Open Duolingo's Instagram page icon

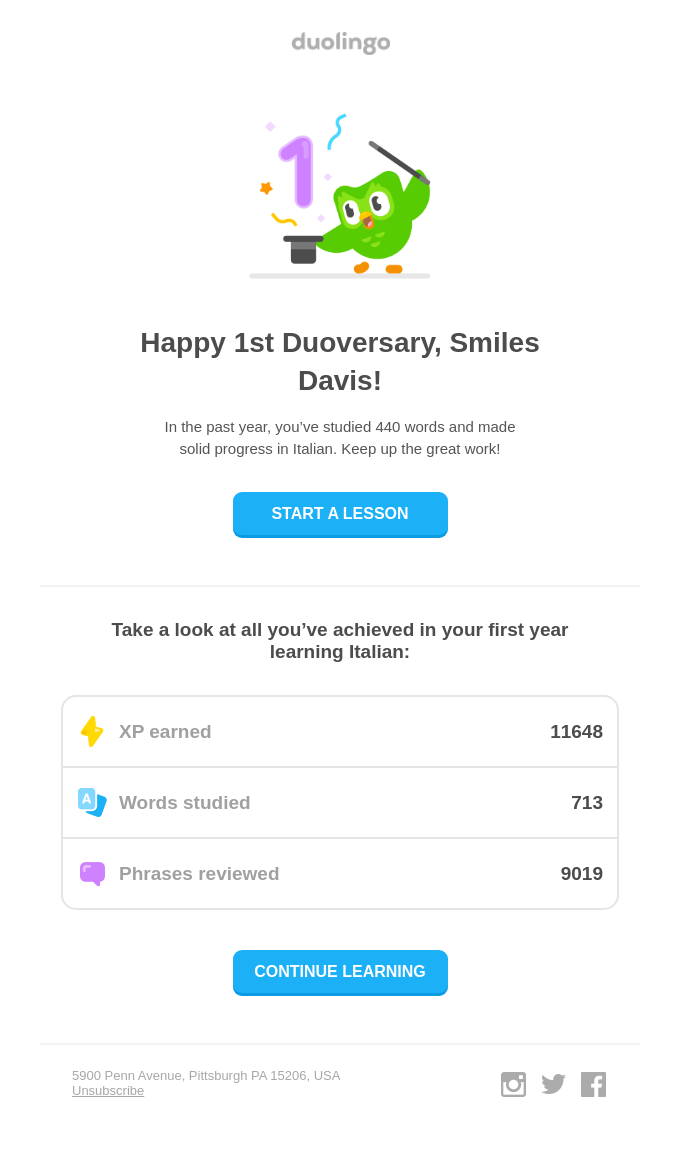point(513,1084)
